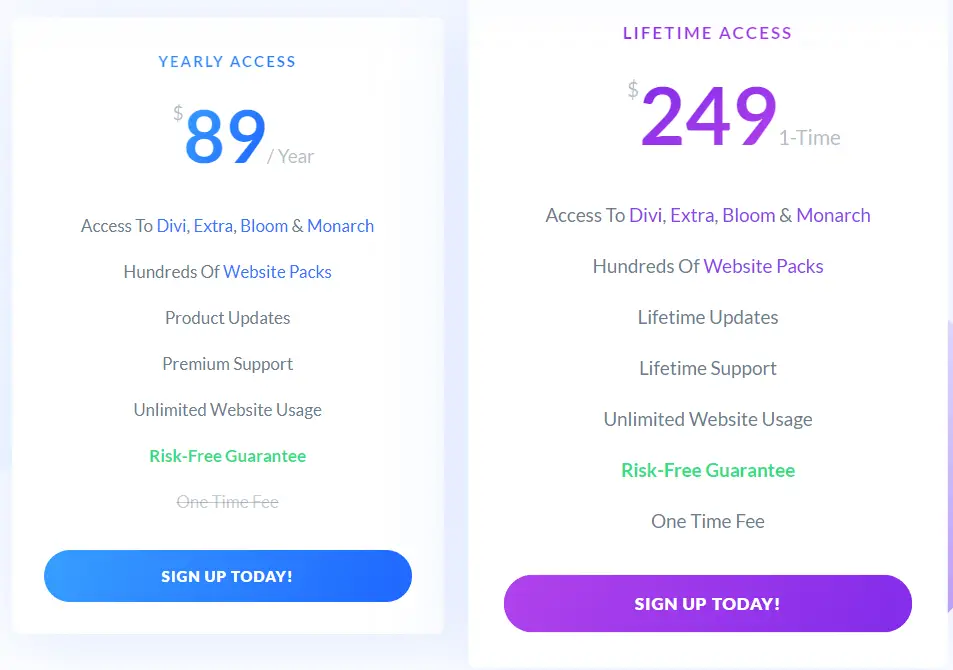Click Lifetime Updates feature text

(x=708, y=317)
